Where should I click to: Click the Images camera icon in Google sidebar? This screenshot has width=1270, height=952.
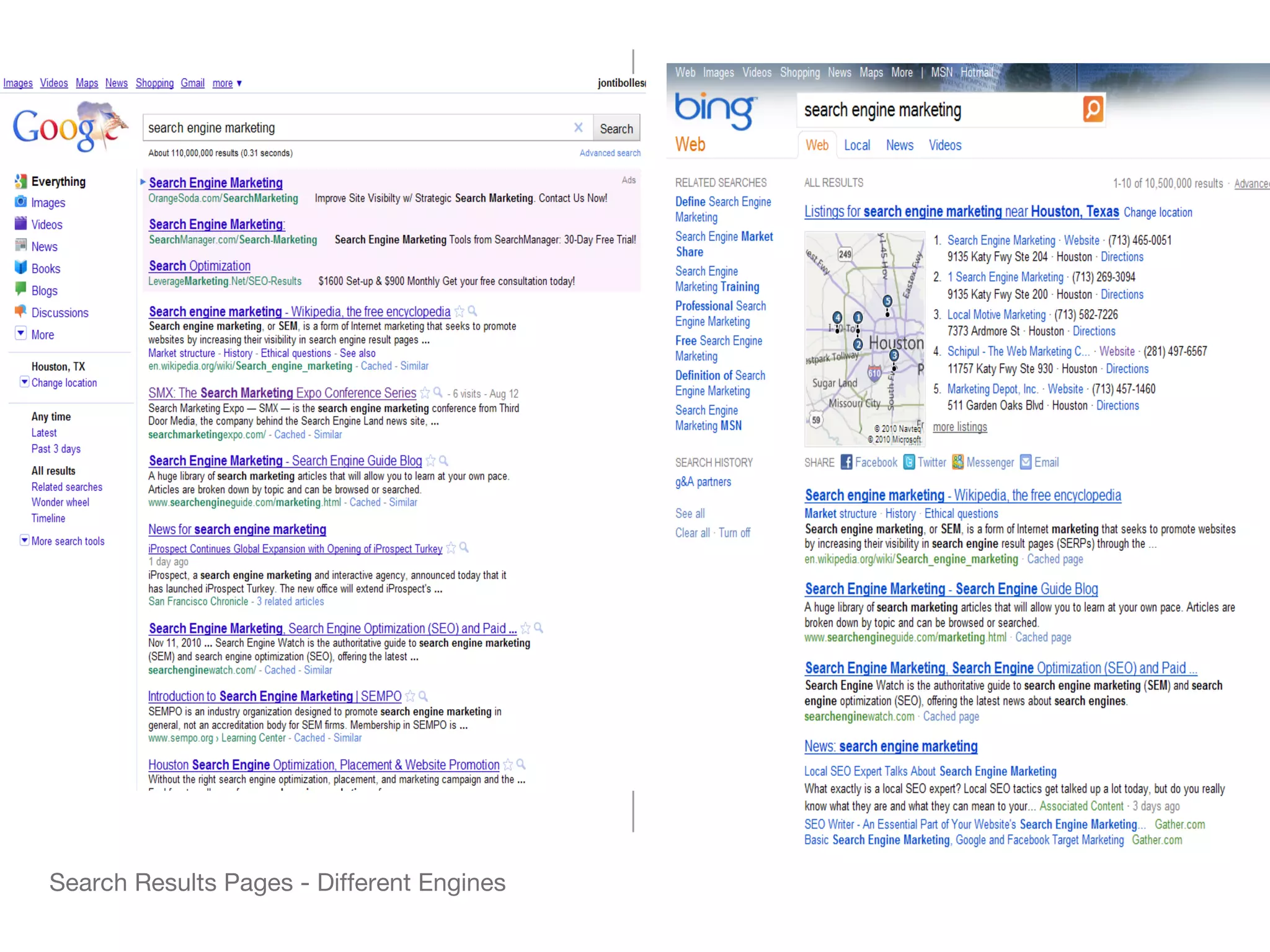(20, 202)
